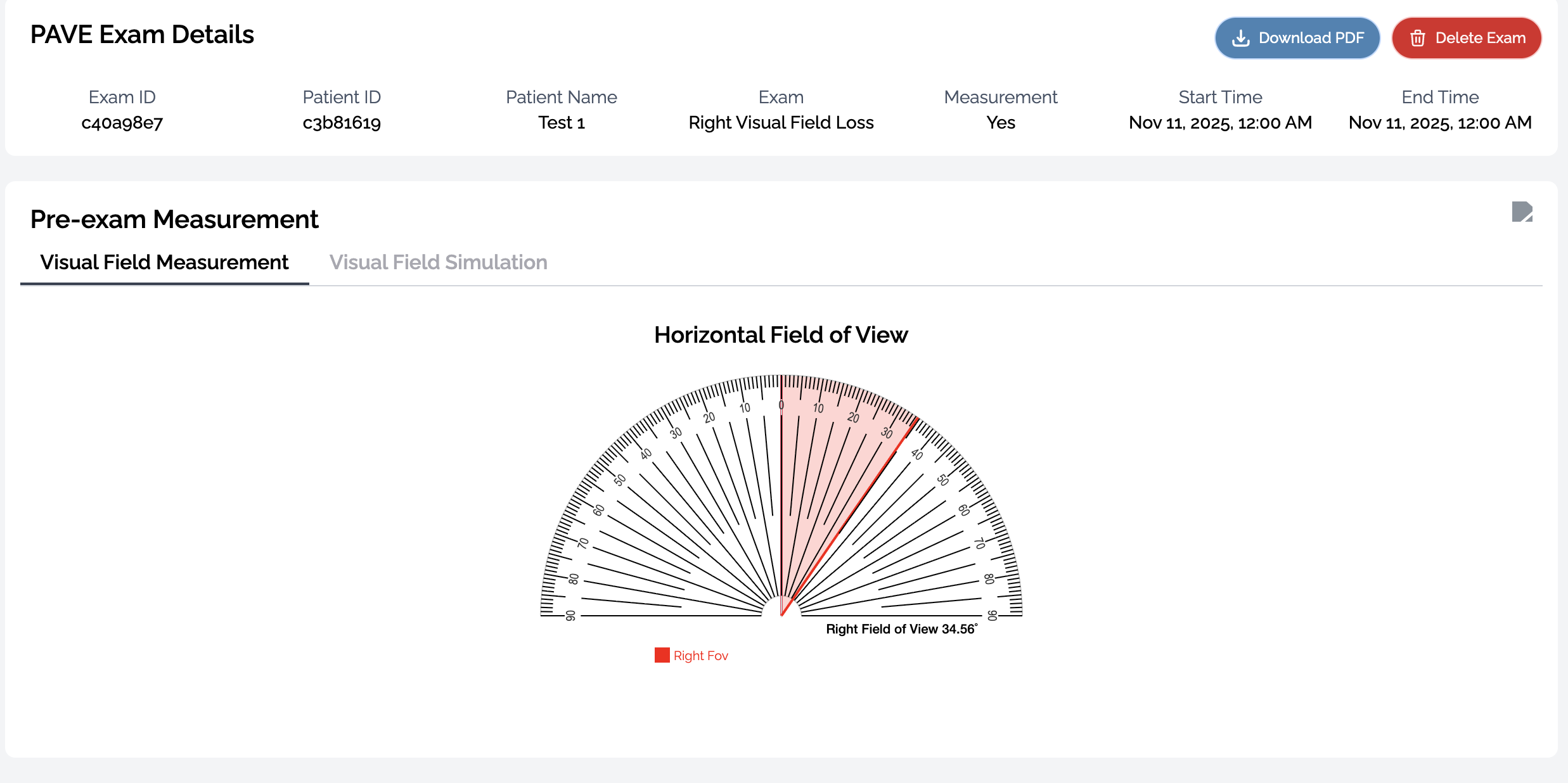Click the Right Visual Field Loss exam text
This screenshot has height=783, width=1568.
click(x=781, y=122)
